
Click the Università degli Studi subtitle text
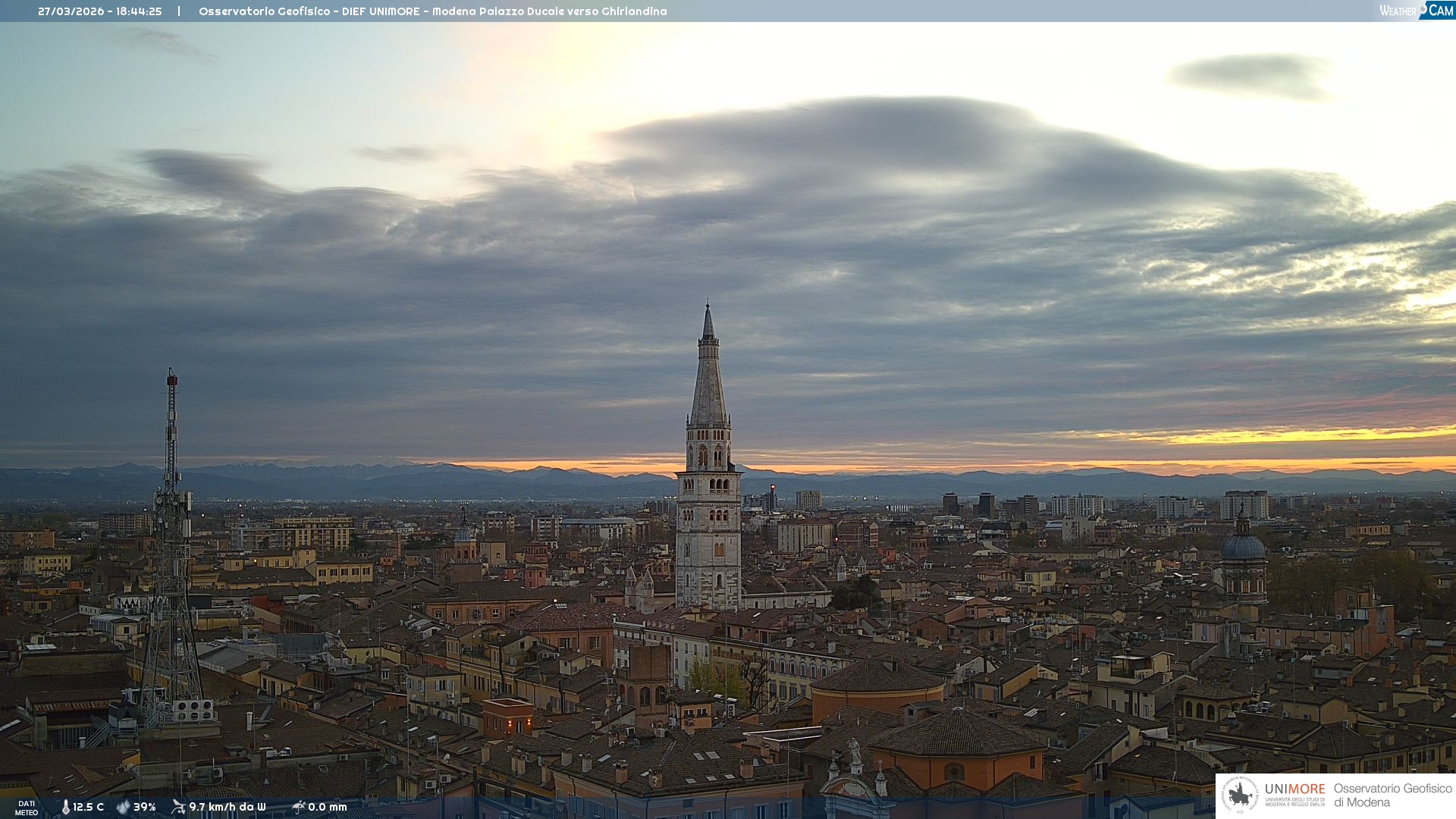[x=1294, y=802]
